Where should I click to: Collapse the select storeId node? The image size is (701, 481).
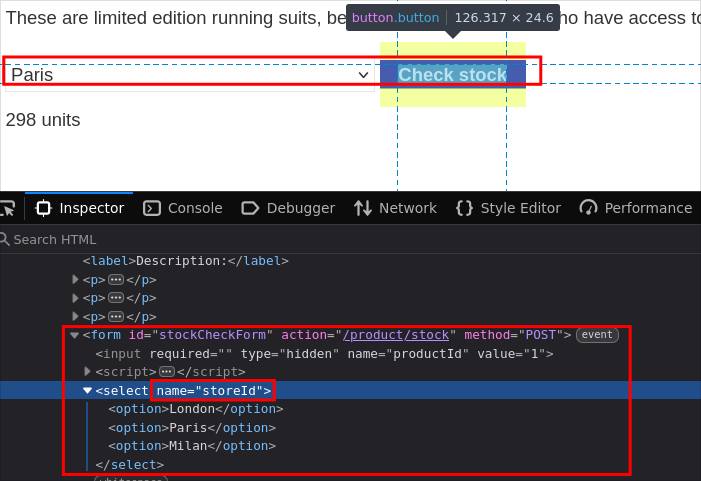[x=88, y=391]
